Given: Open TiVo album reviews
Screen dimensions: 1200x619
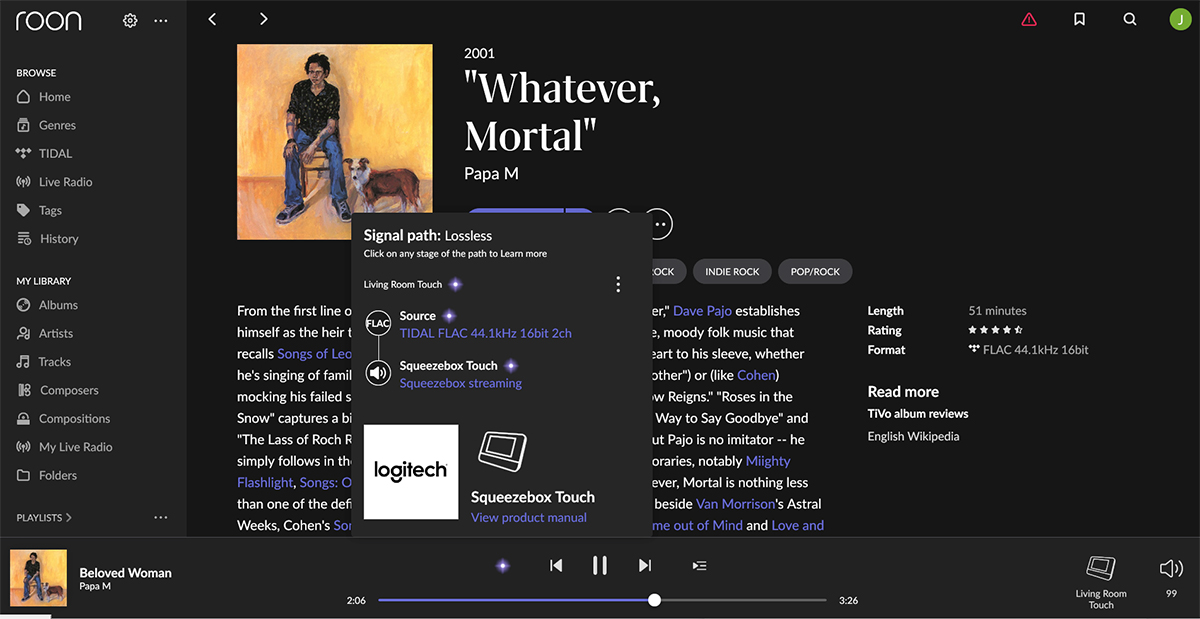Looking at the screenshot, I should click(918, 414).
